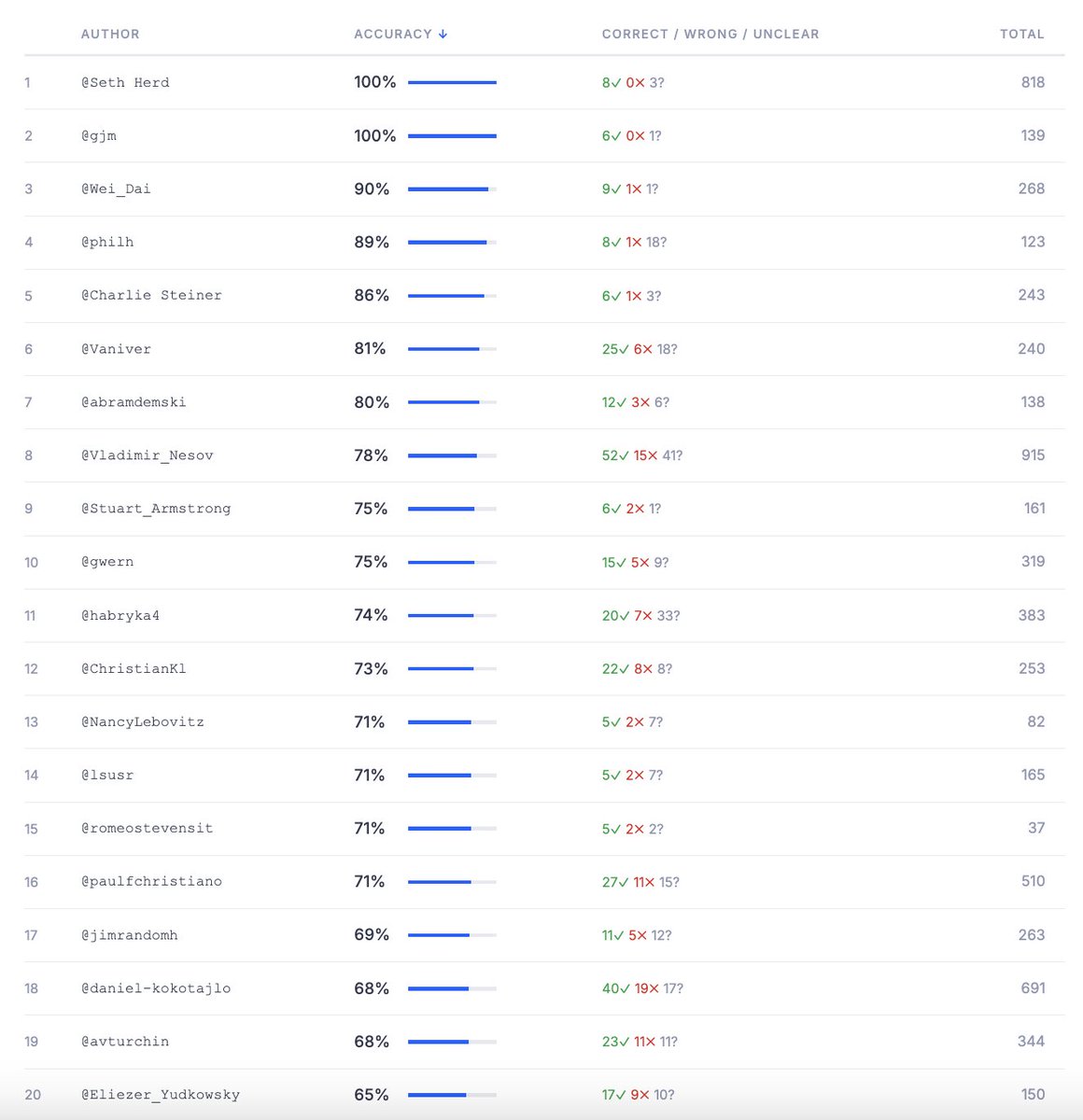Select @gwern author name

pyautogui.click(x=107, y=562)
